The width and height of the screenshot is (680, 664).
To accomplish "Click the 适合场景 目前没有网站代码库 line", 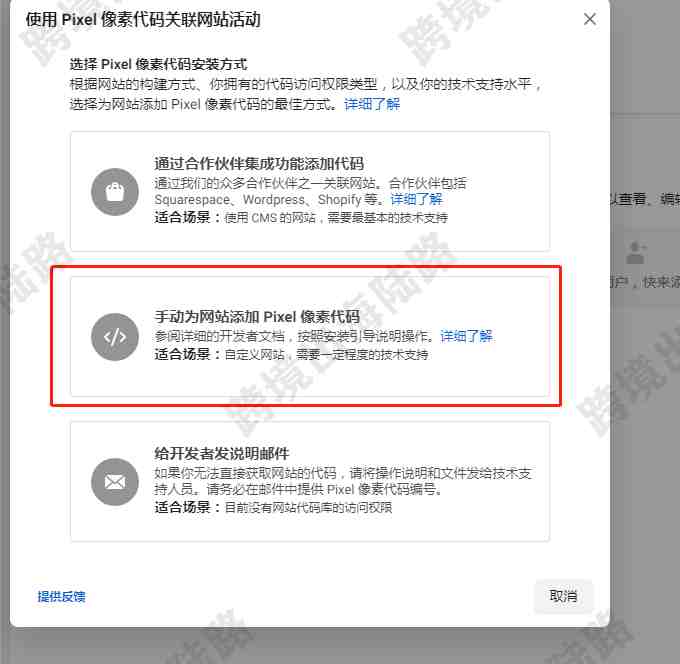I will click(273, 507).
